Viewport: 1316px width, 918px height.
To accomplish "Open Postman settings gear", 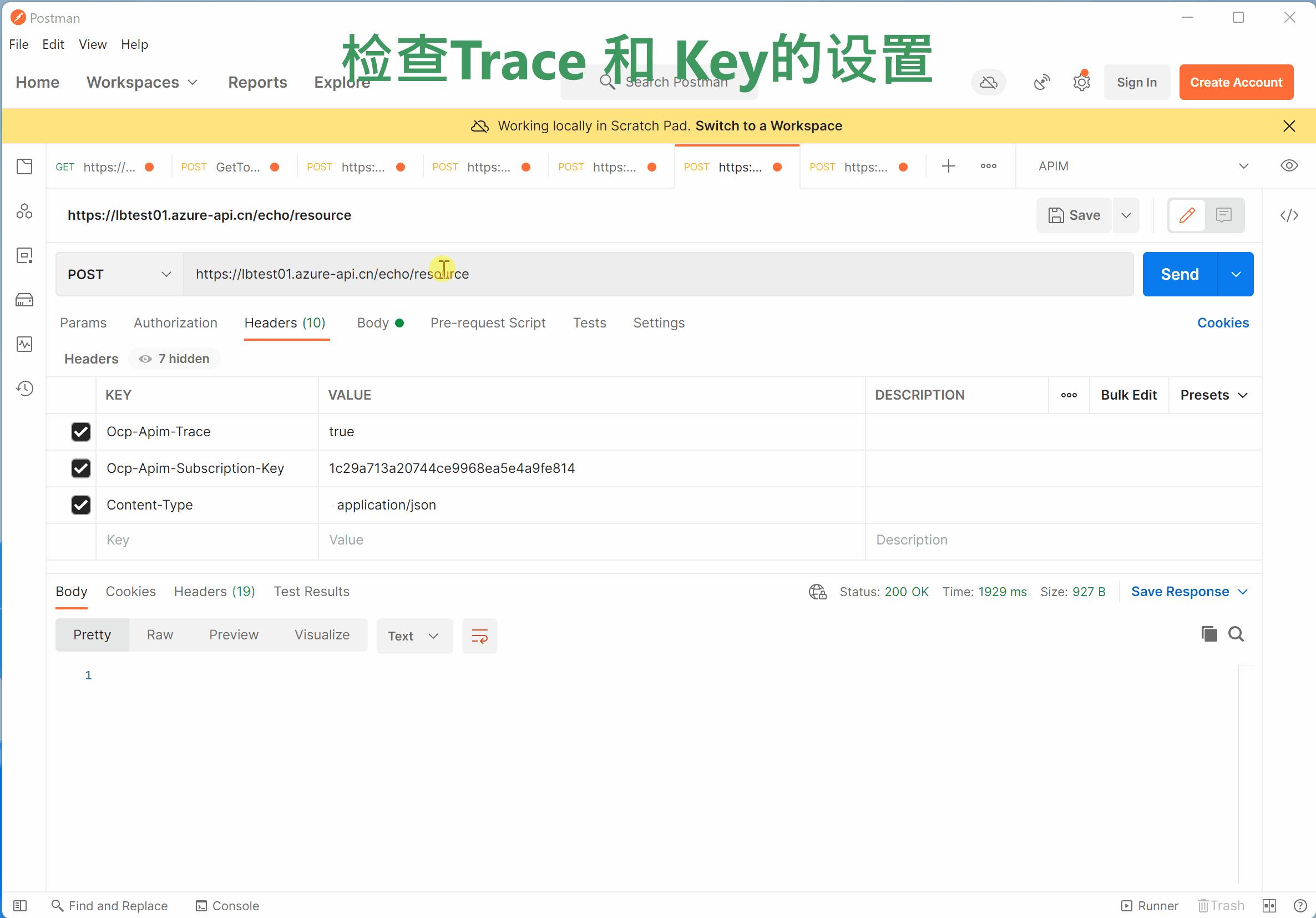I will tap(1081, 82).
